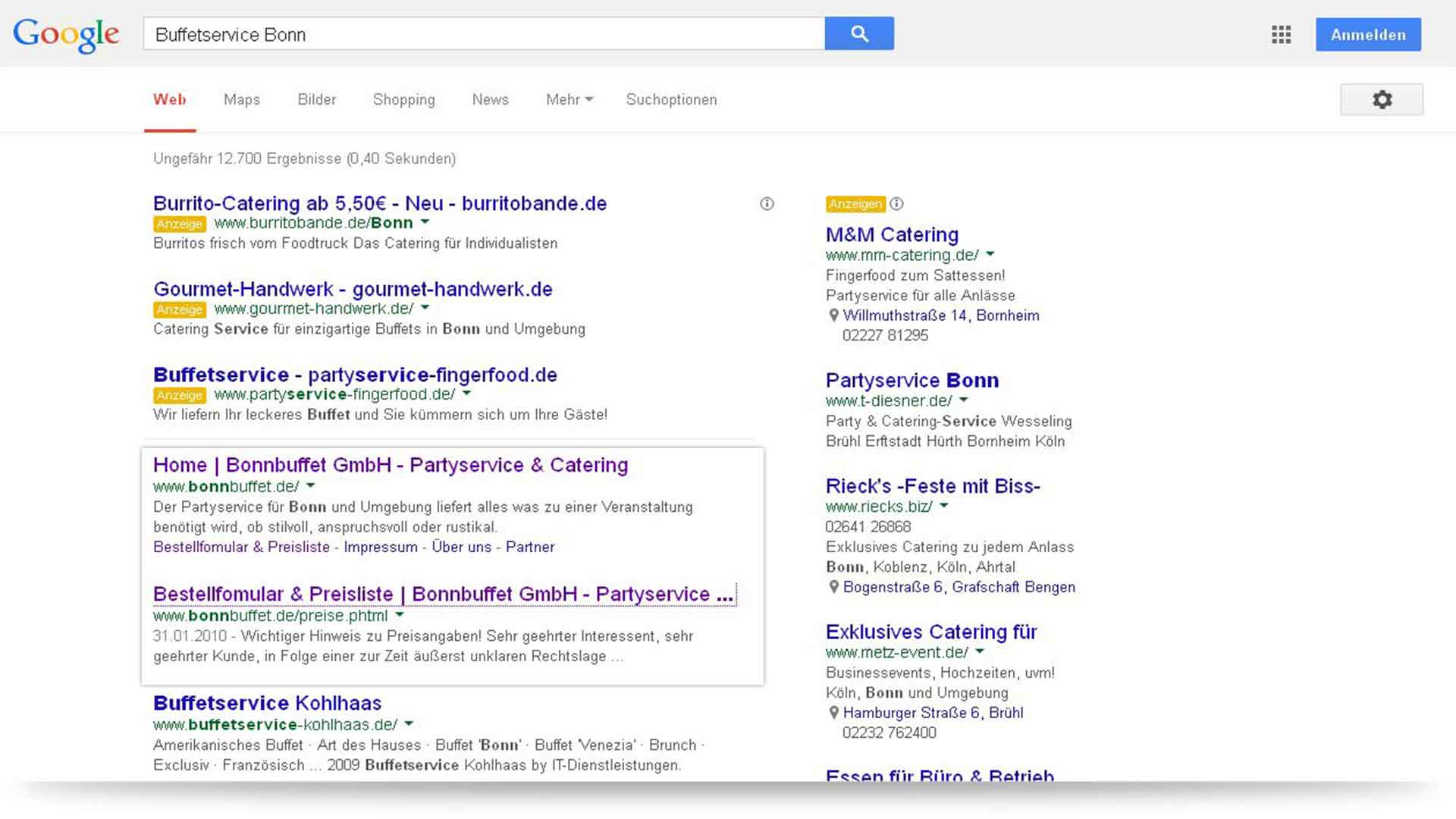Expand dropdown arrow next to www.buffetservice-kohlhaas.de/
This screenshot has width=1456, height=819.
point(409,723)
